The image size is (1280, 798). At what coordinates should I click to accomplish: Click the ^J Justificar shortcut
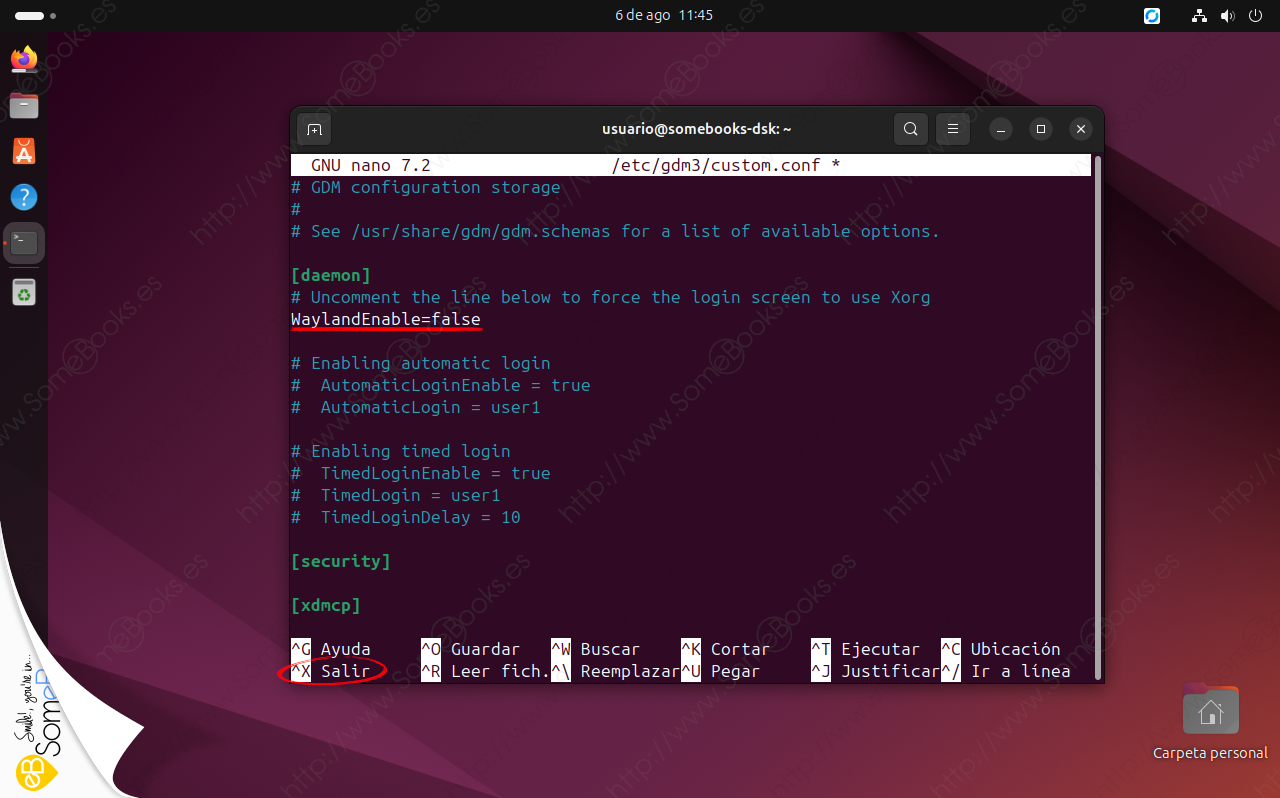876,671
